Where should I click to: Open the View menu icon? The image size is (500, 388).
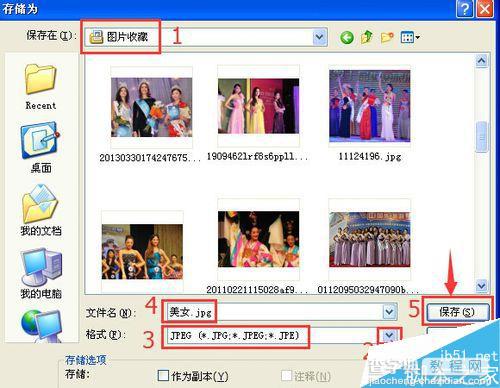410,37
